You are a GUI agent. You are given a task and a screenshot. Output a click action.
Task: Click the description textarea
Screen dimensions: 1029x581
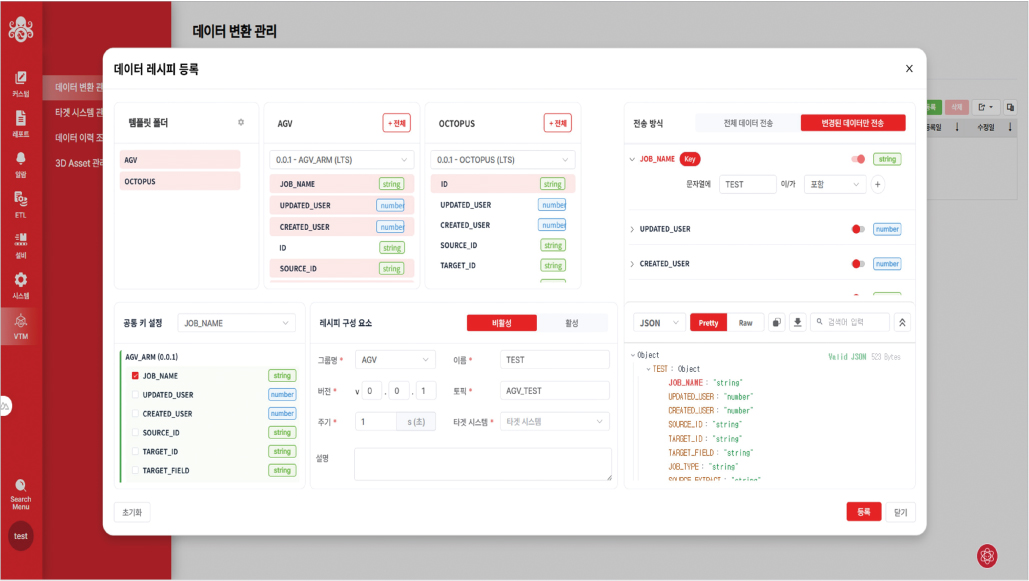click(483, 464)
